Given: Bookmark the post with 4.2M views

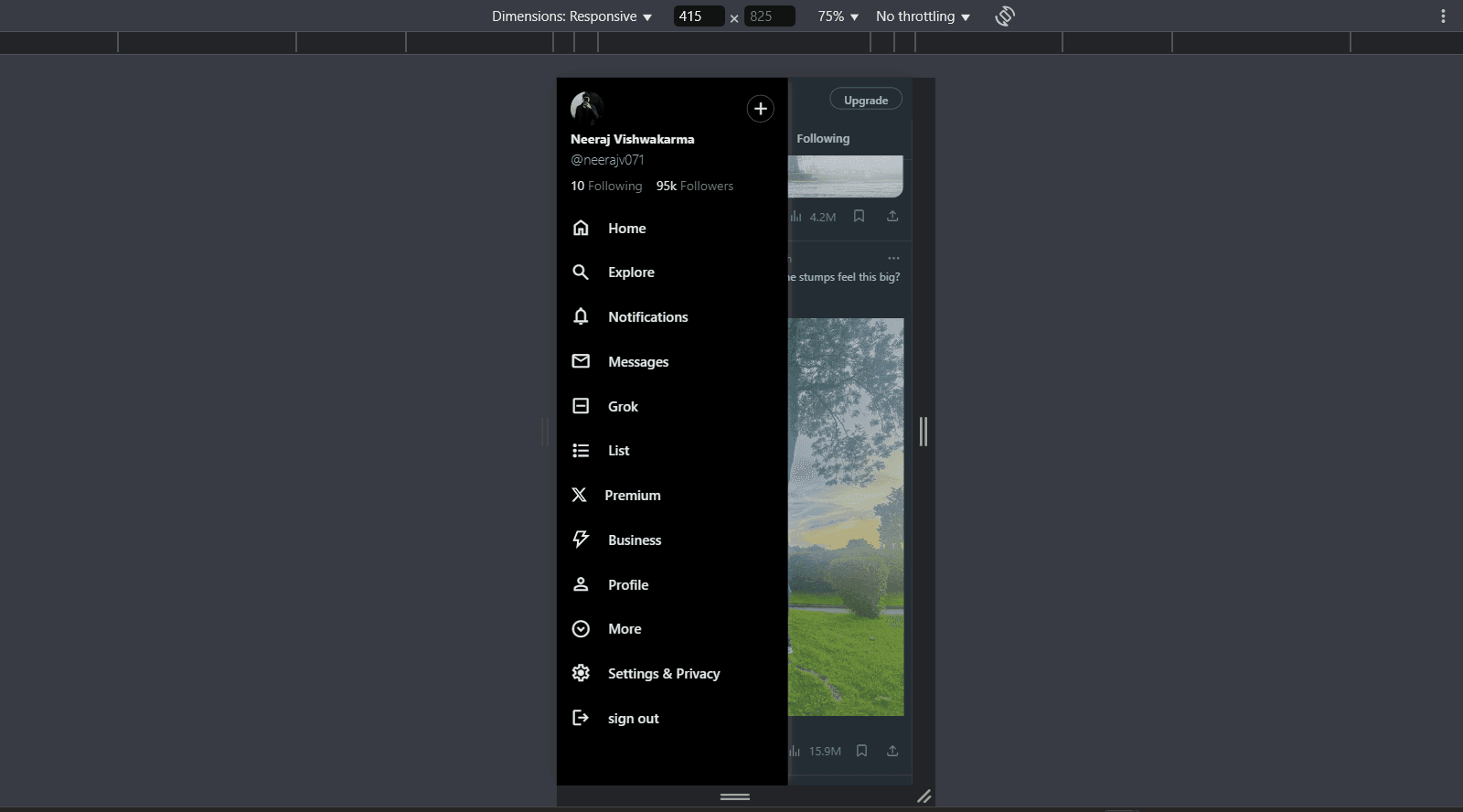Looking at the screenshot, I should point(859,217).
